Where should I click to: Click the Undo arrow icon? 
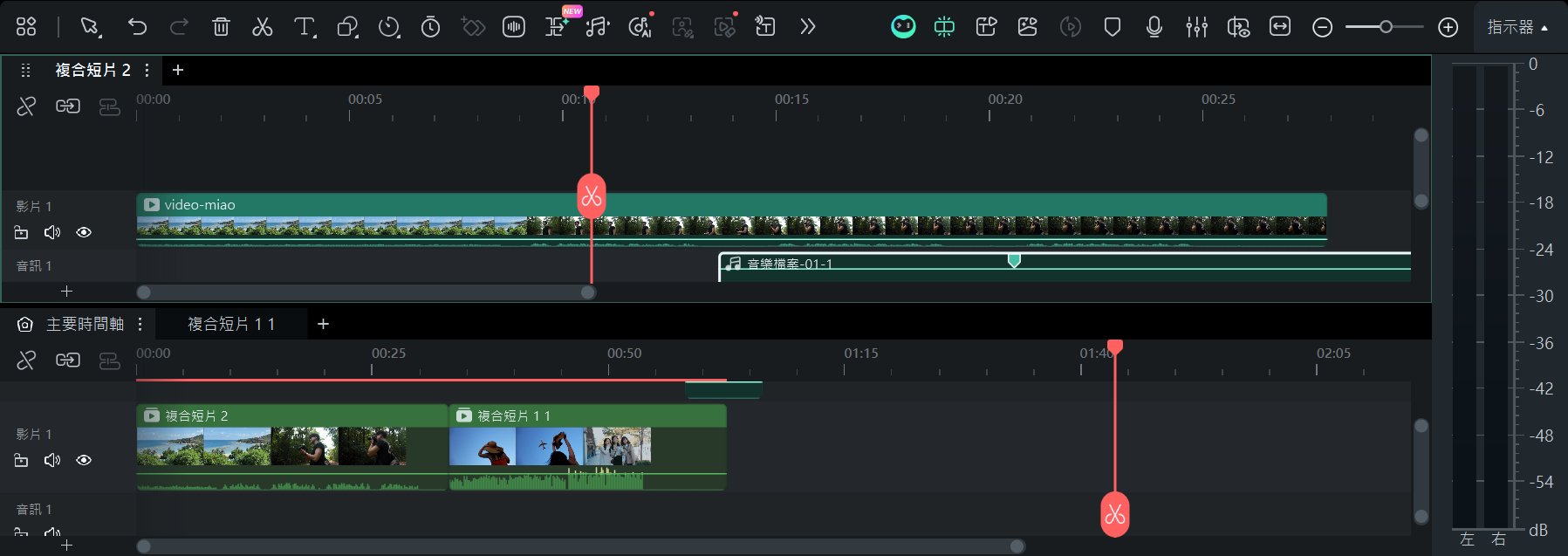pos(137,27)
